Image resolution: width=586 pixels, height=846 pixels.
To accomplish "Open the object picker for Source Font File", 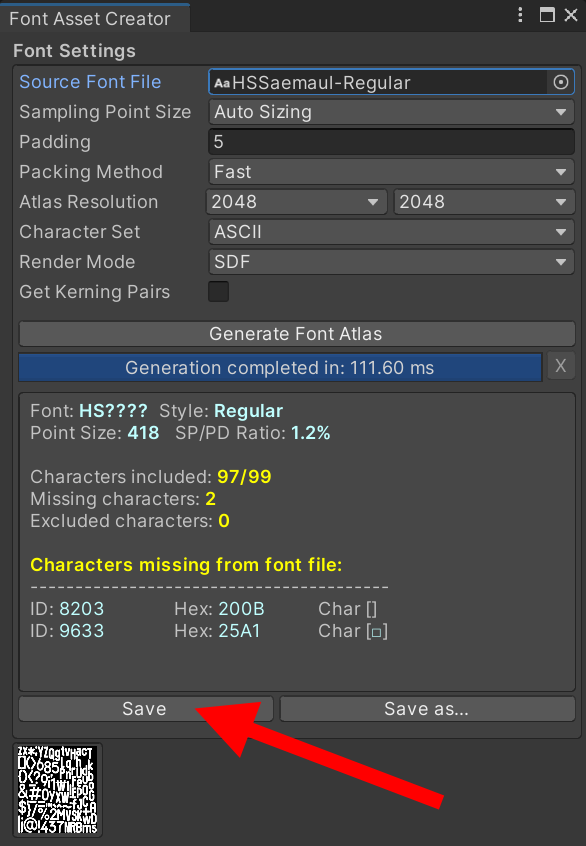I will [x=561, y=83].
